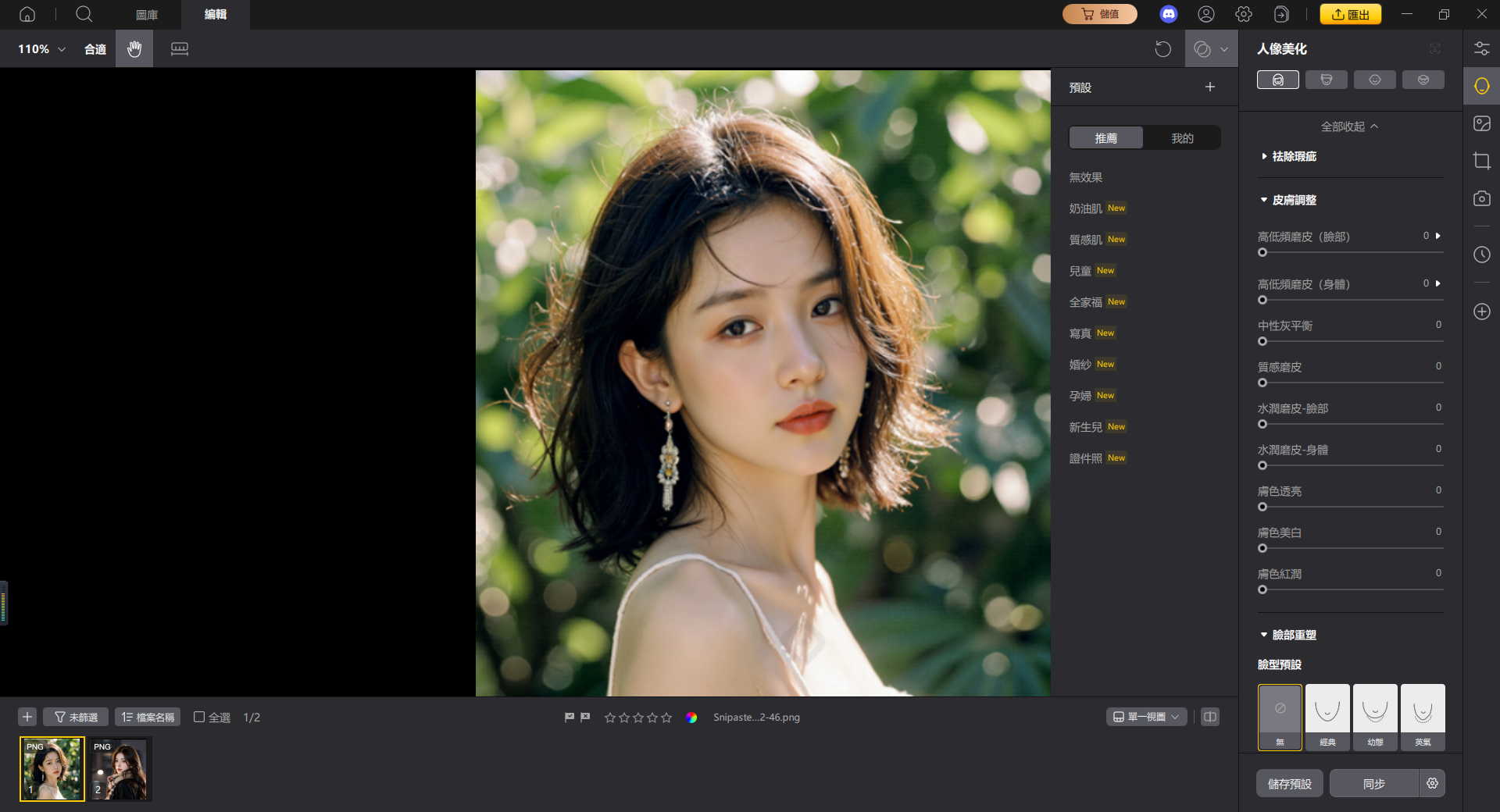Image resolution: width=1500 pixels, height=812 pixels.
Task: Add a new preset with plus icon
Action: (1209, 87)
